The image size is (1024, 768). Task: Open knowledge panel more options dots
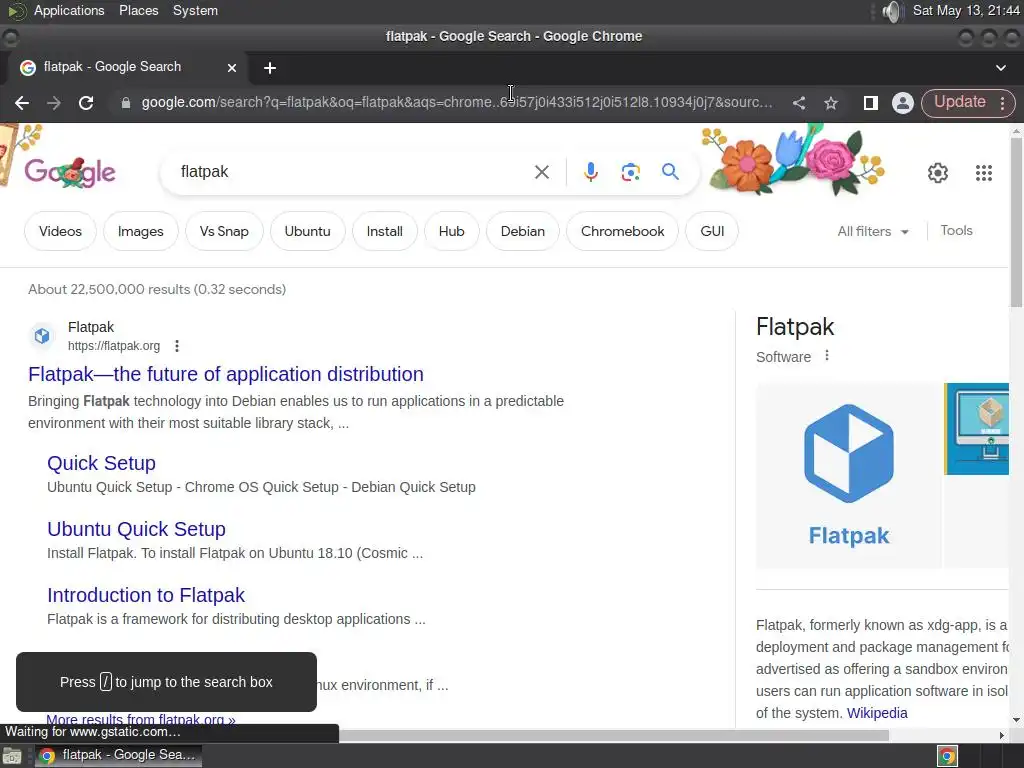coord(827,356)
